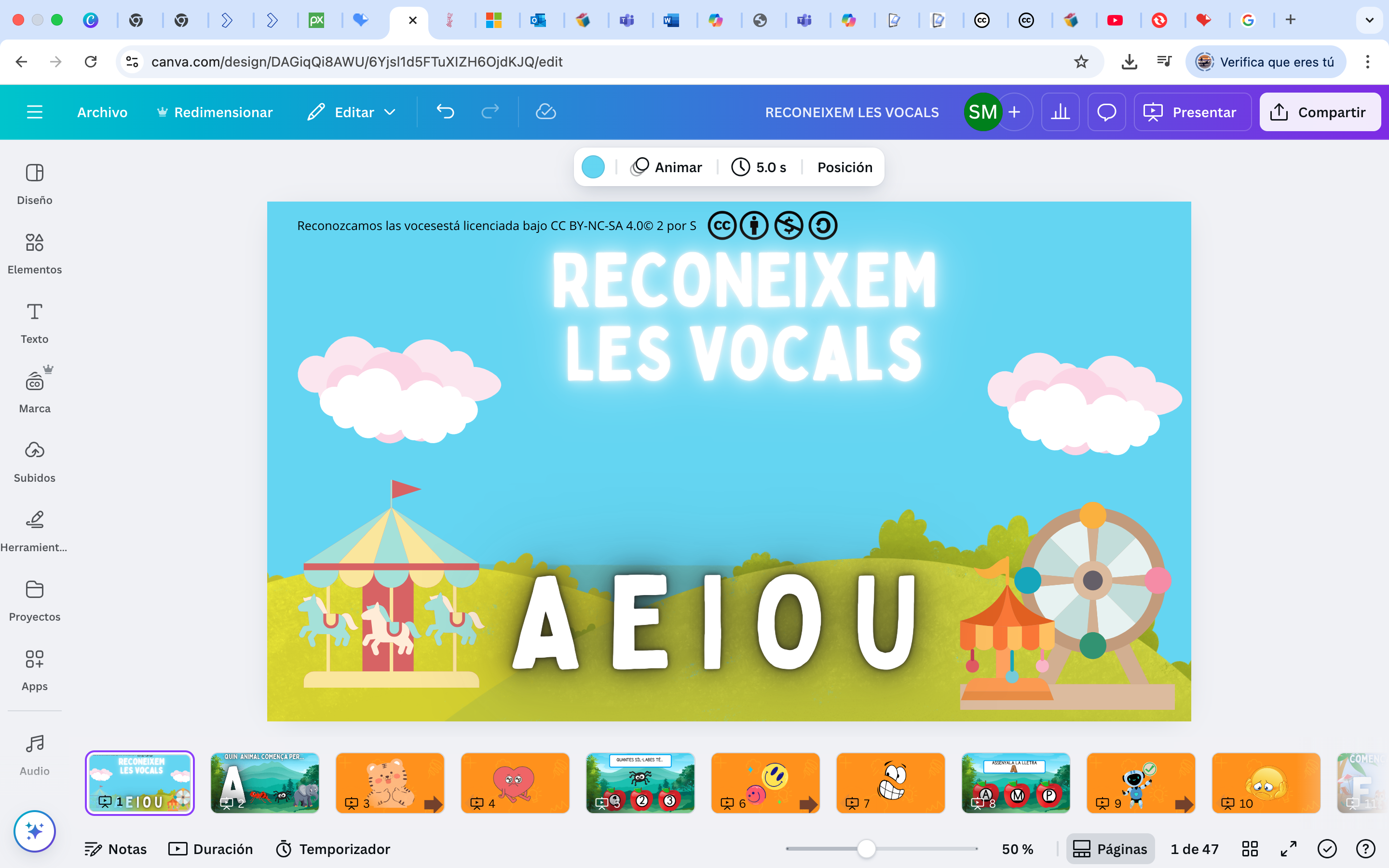The width and height of the screenshot is (1389, 868).
Task: Expand the browser tab list chevron
Action: pos(1369,20)
